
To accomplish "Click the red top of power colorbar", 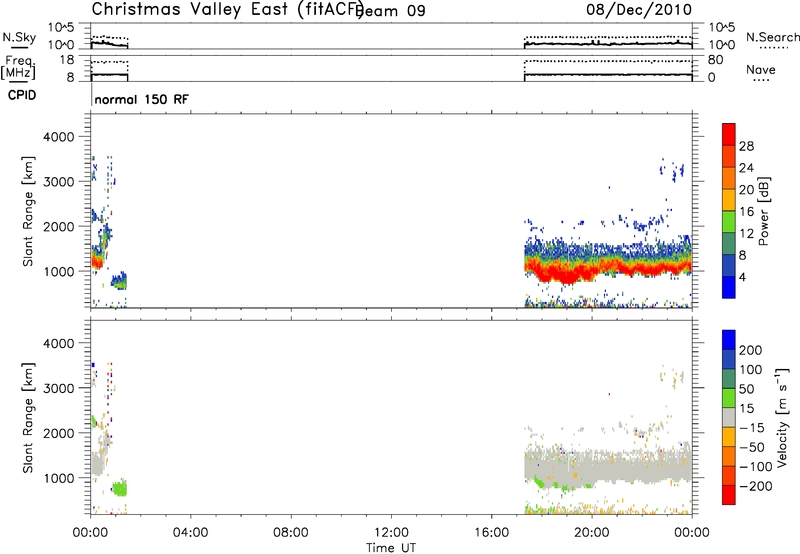I will (729, 134).
